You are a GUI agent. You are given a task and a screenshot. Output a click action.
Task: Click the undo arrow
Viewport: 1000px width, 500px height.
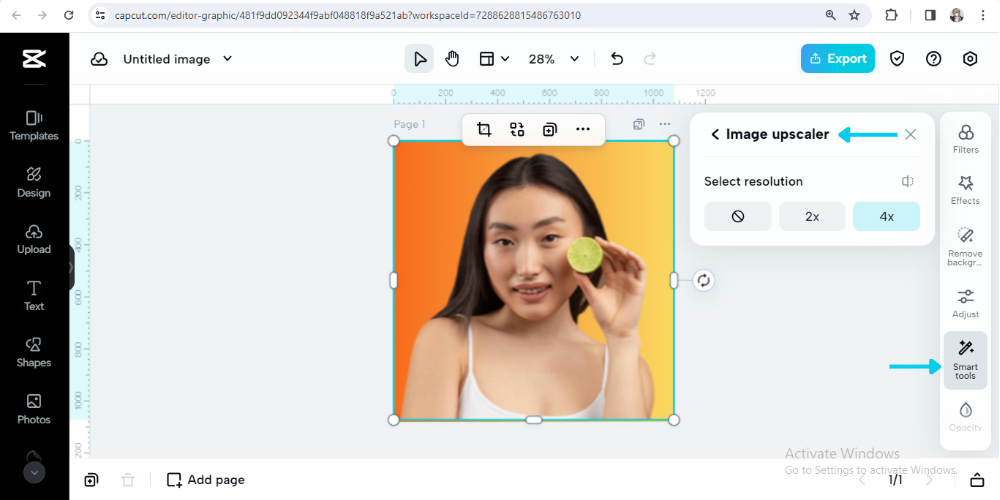click(x=617, y=59)
